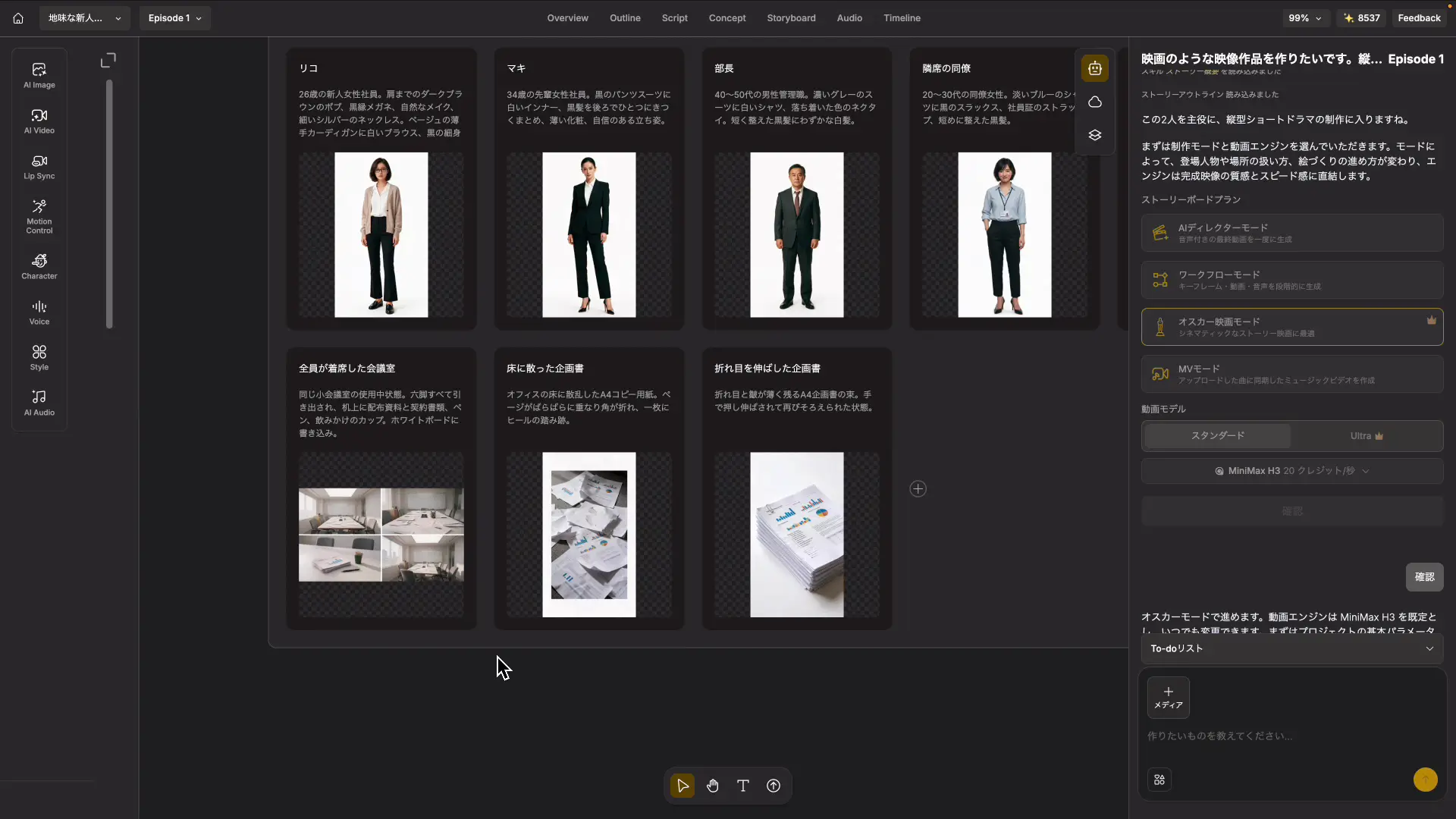This screenshot has height=819, width=1456.
Task: Send message with yellow arrow button
Action: (x=1426, y=780)
